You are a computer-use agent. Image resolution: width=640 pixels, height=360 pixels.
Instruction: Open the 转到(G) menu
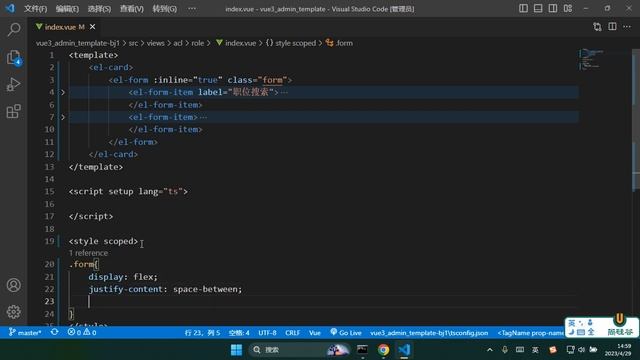pos(164,9)
